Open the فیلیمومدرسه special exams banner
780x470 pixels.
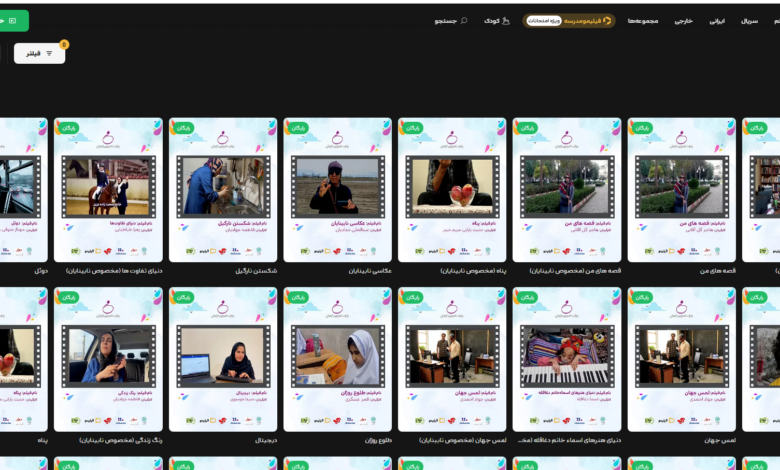[569, 20]
